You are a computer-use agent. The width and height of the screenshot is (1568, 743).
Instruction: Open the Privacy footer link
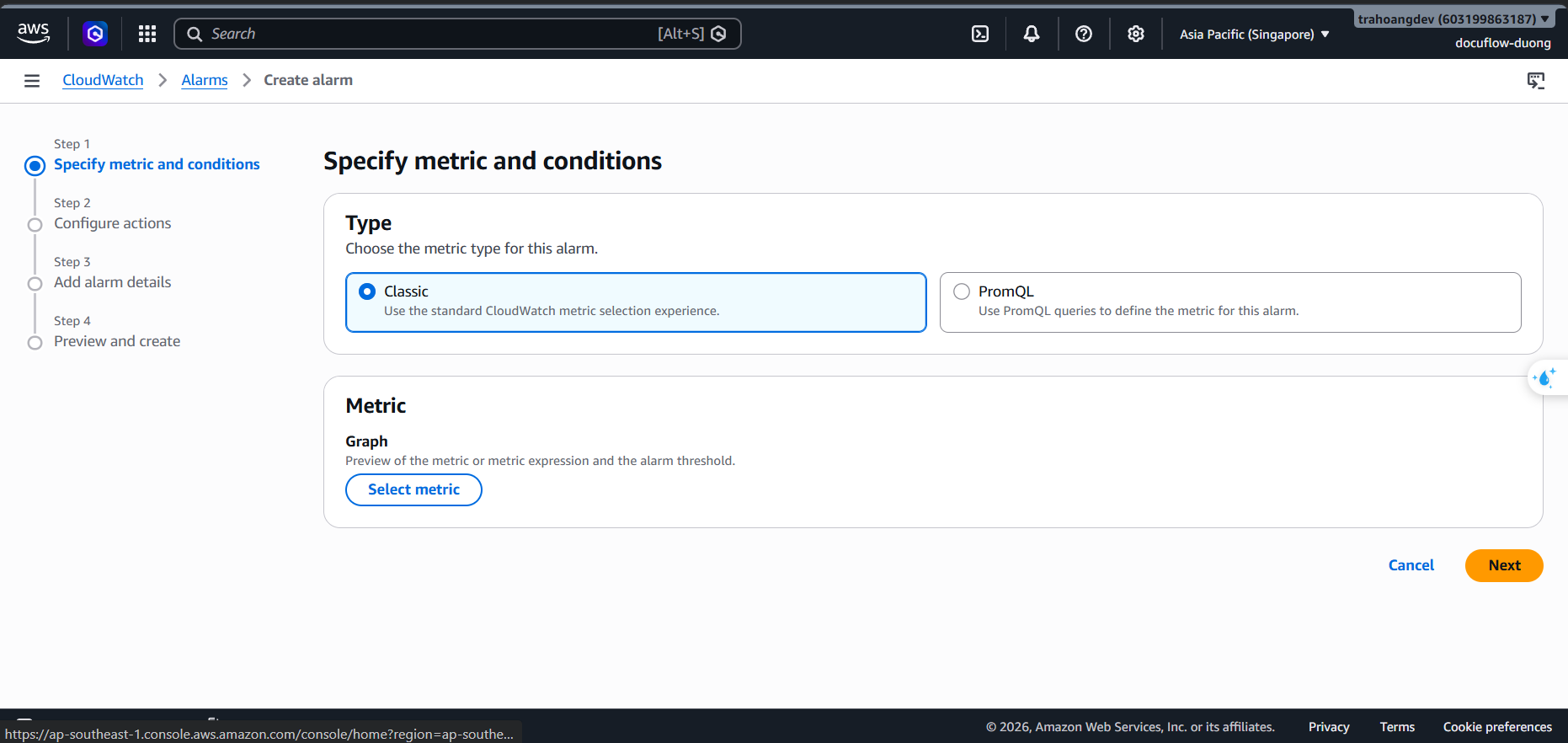[1329, 727]
